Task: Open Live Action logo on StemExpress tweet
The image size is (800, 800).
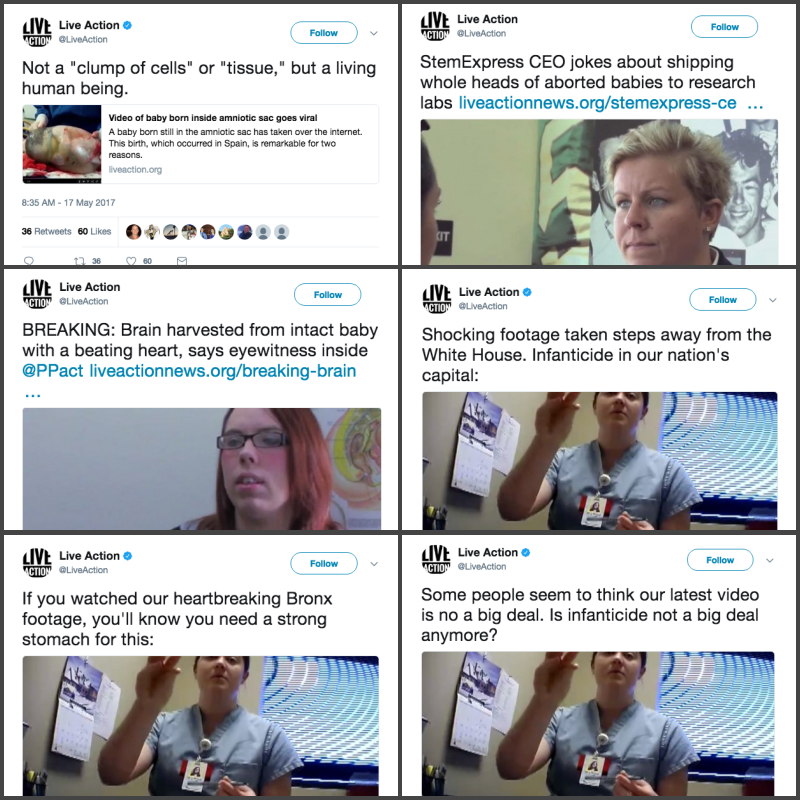Action: pyautogui.click(x=435, y=26)
